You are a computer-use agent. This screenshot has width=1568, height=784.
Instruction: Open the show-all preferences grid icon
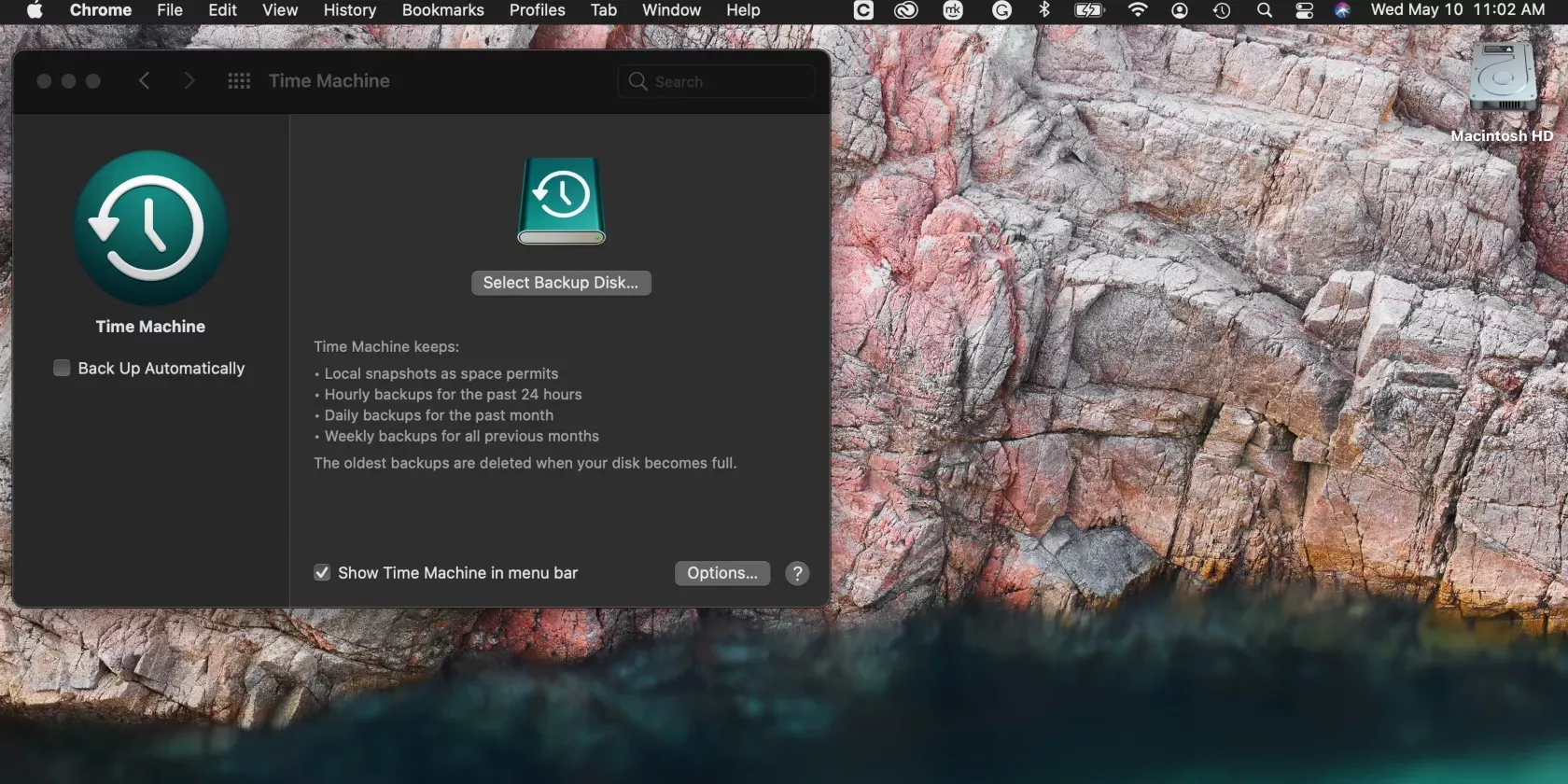tap(239, 81)
